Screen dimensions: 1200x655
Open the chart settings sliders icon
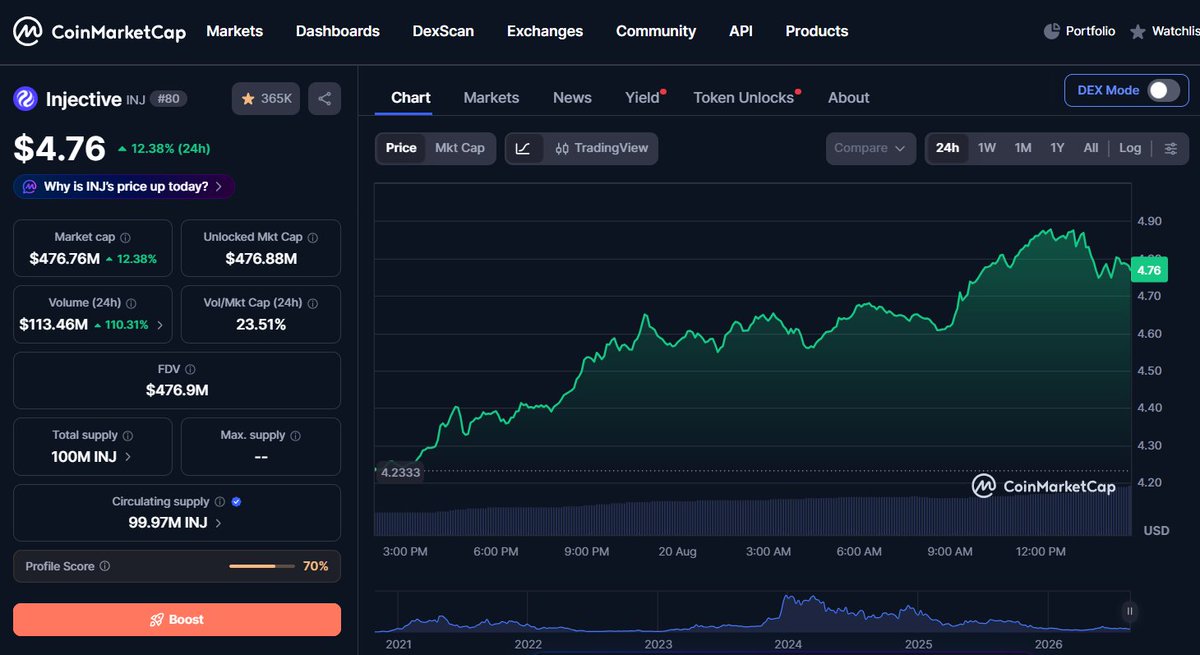[1171, 148]
